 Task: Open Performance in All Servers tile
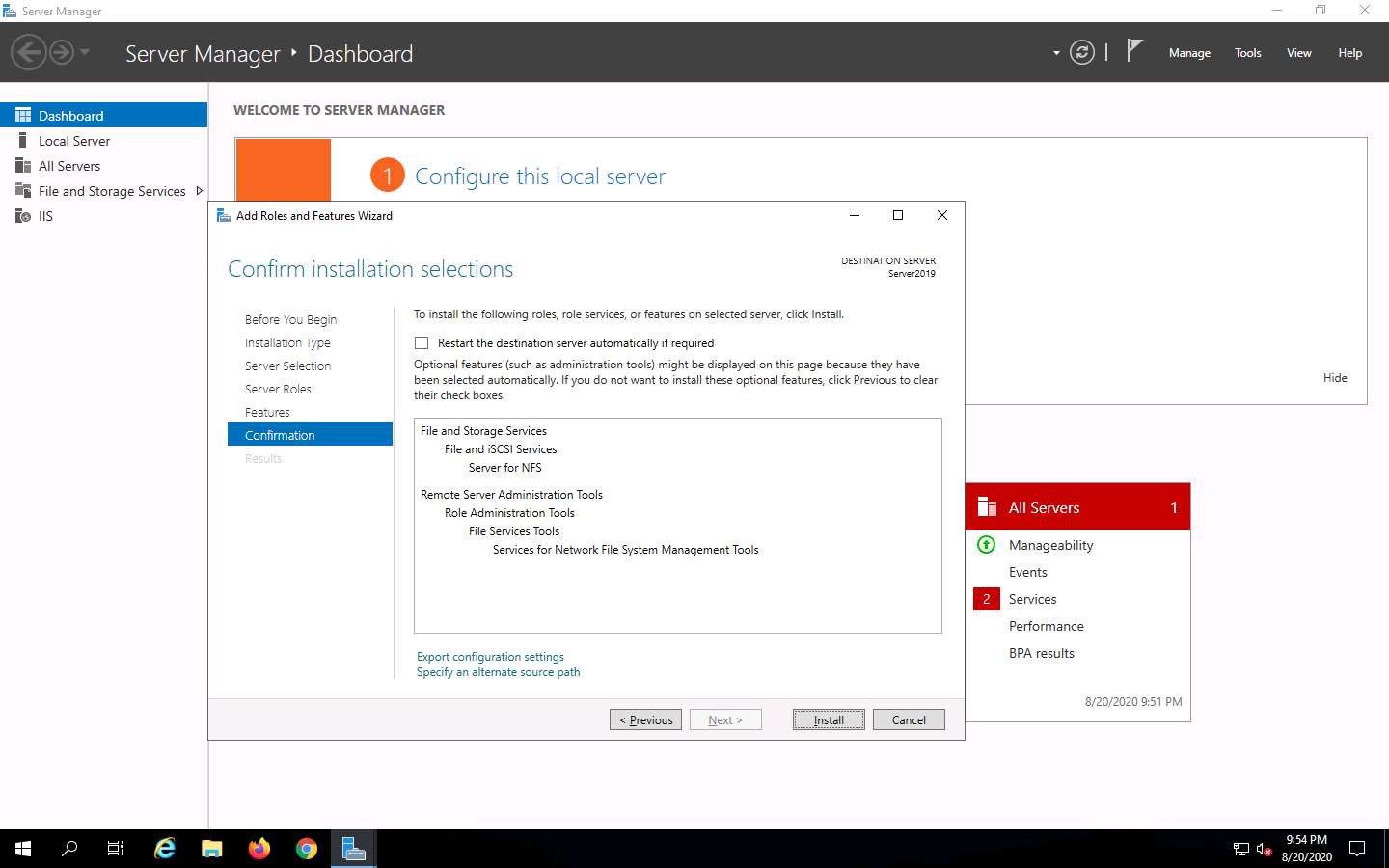point(1046,626)
